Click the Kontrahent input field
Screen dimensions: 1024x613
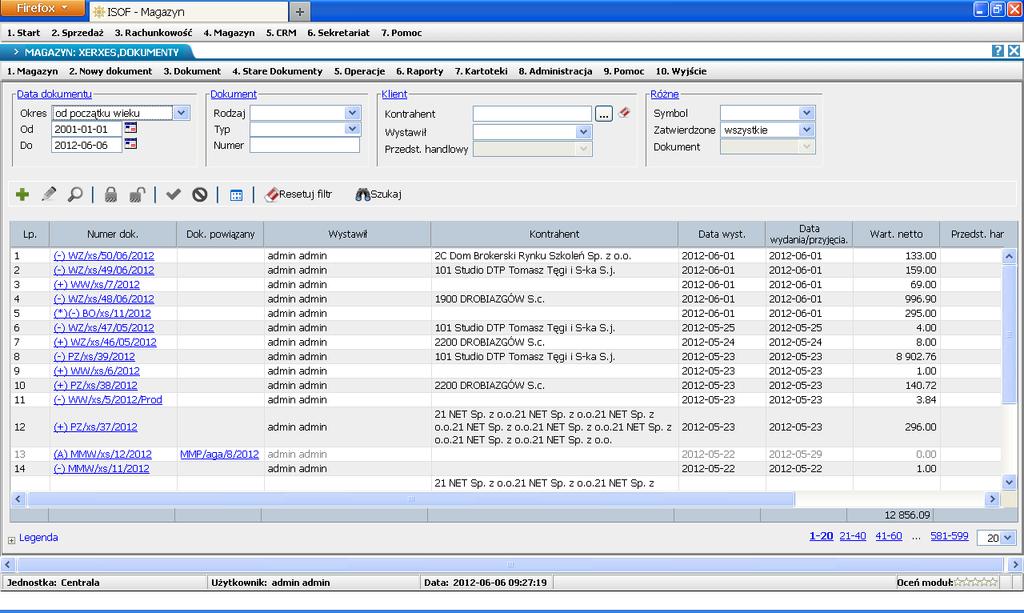[x=532, y=114]
